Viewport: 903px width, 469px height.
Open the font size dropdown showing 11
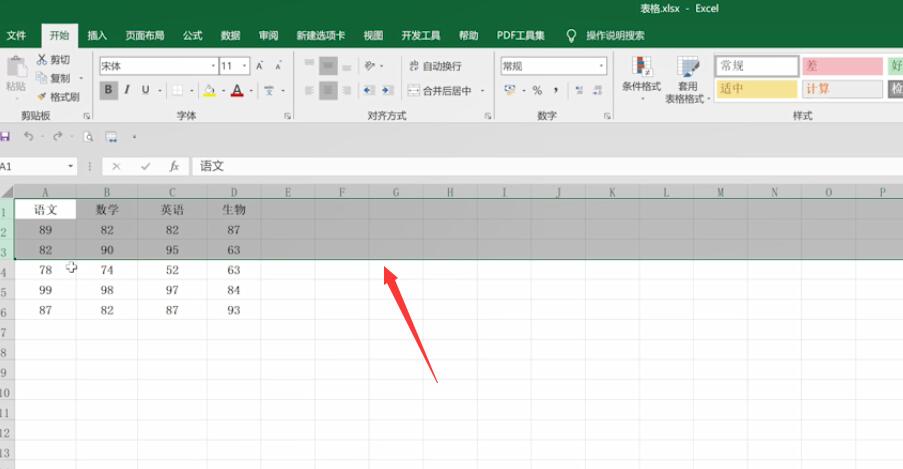[x=245, y=66]
